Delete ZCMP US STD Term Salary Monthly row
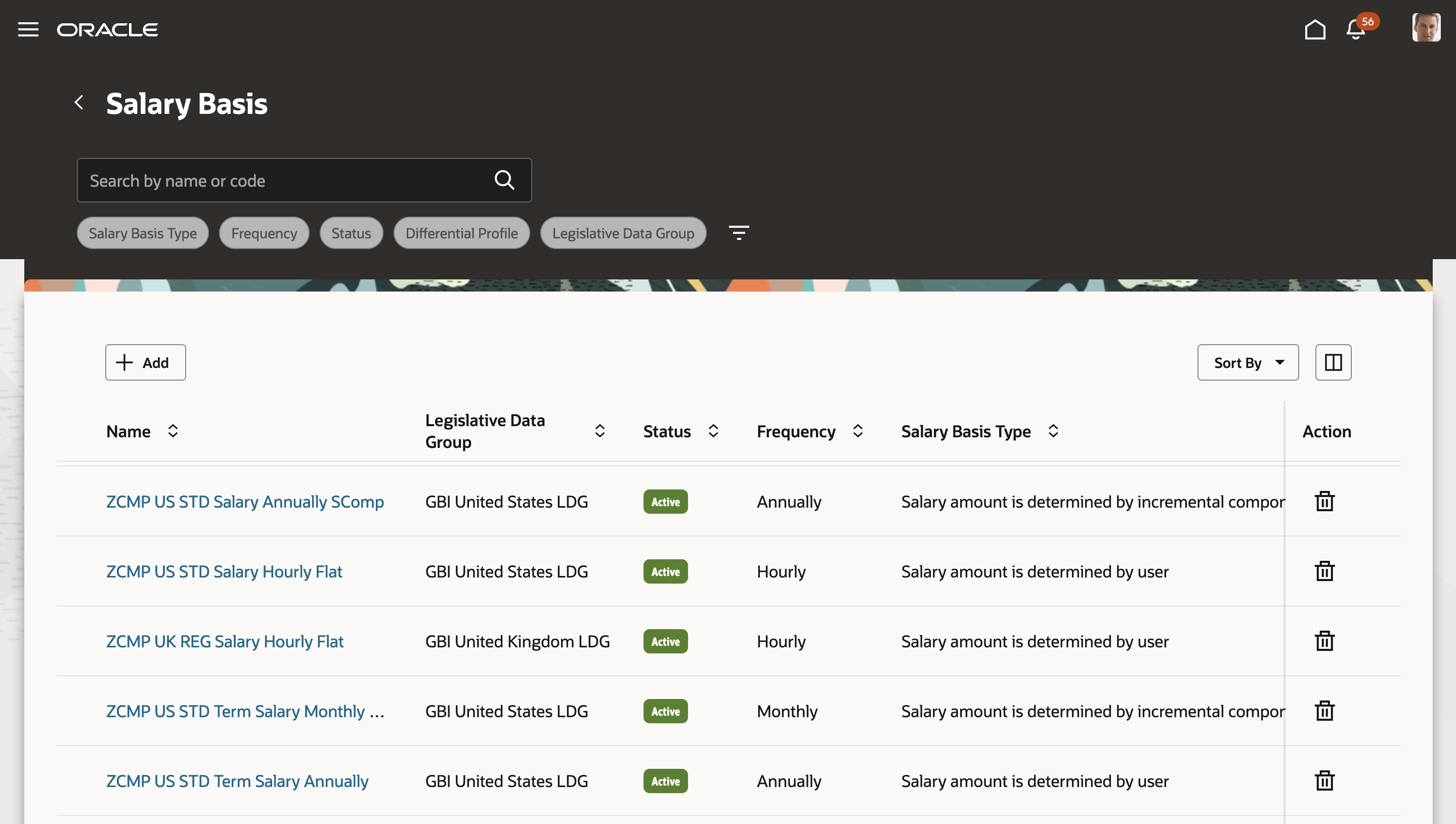The image size is (1456, 824). pyautogui.click(x=1324, y=711)
